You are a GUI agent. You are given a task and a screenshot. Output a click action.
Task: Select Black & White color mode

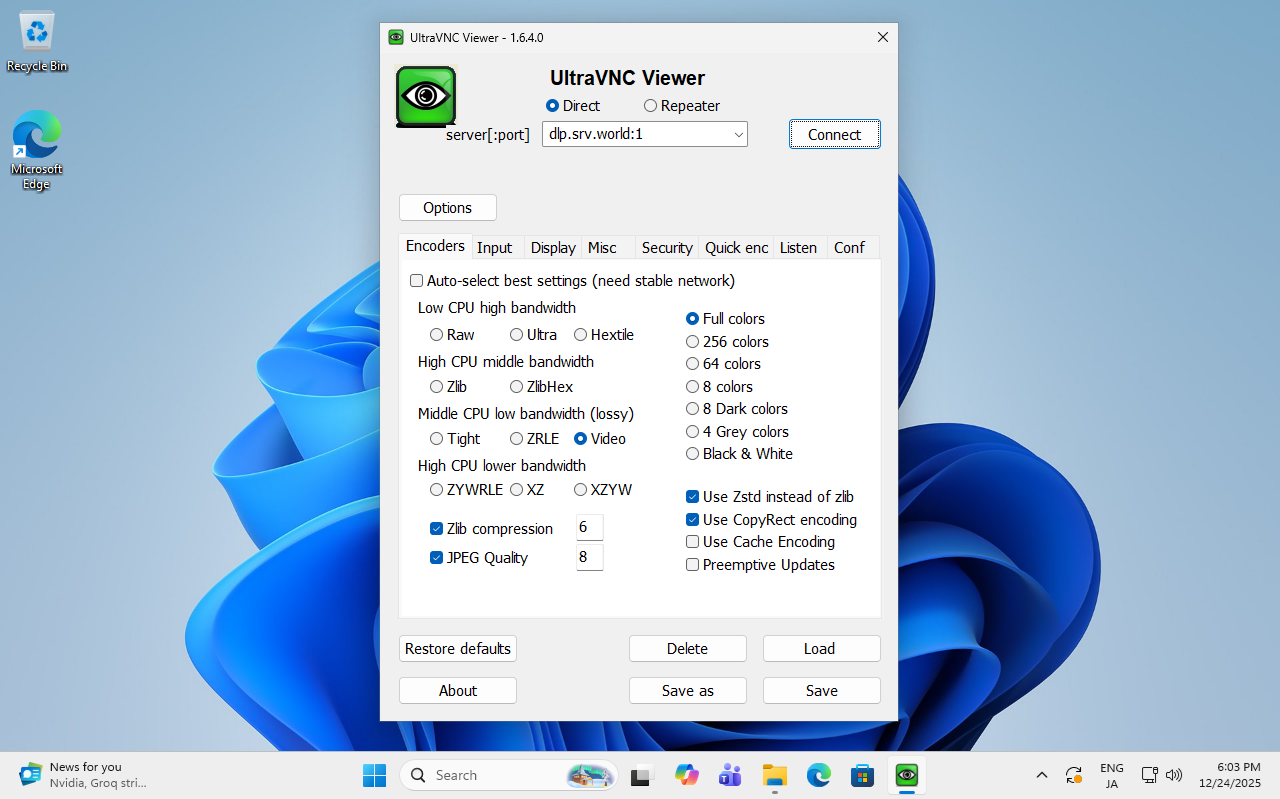[x=692, y=453]
